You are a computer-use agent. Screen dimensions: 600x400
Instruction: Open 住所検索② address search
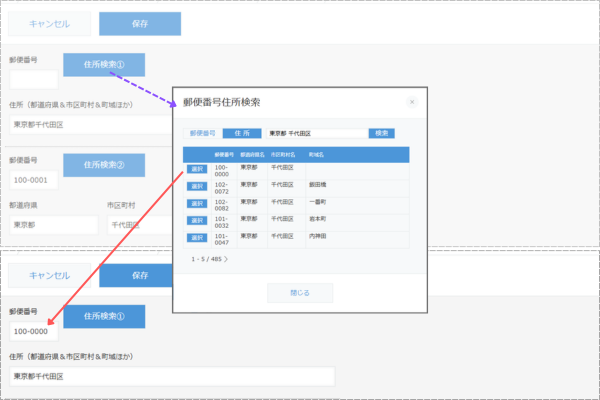point(104,164)
